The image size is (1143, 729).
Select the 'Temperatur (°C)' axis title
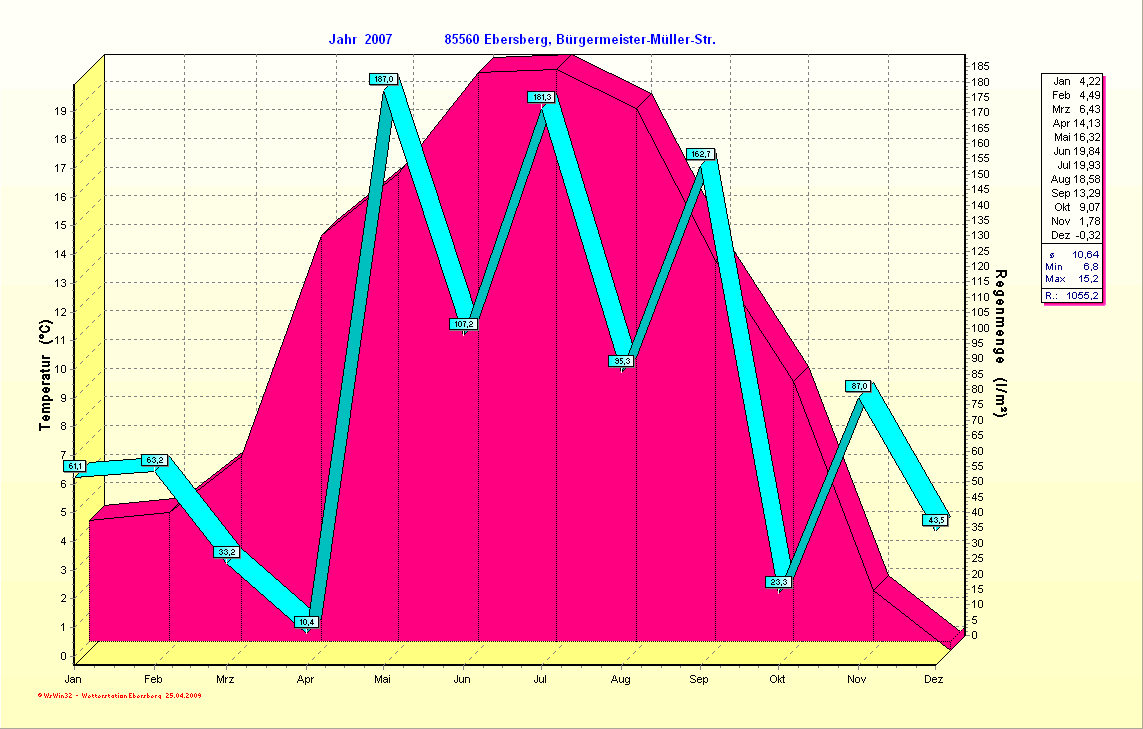(x=44, y=376)
